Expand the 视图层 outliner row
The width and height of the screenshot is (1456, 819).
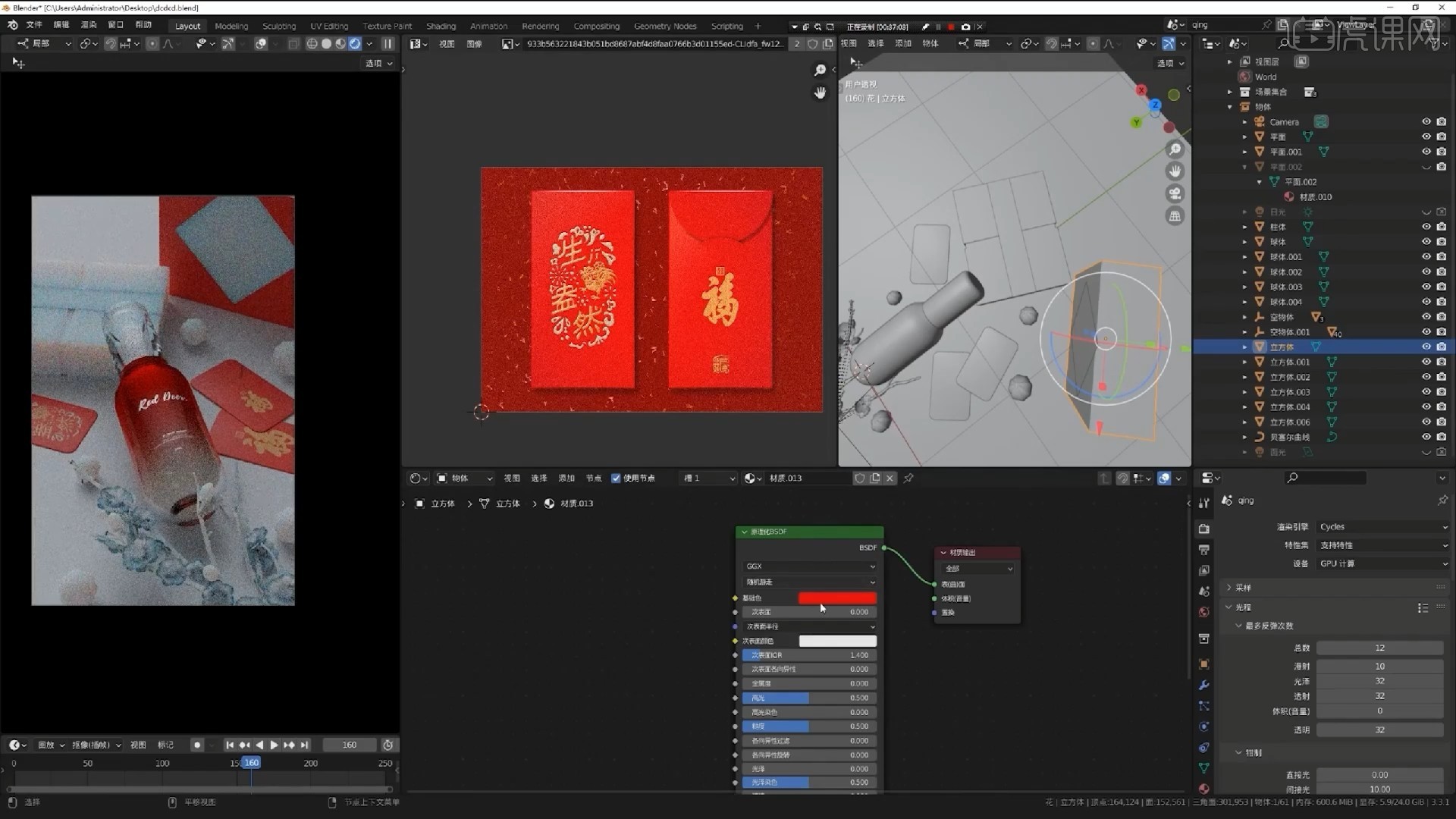click(1229, 61)
